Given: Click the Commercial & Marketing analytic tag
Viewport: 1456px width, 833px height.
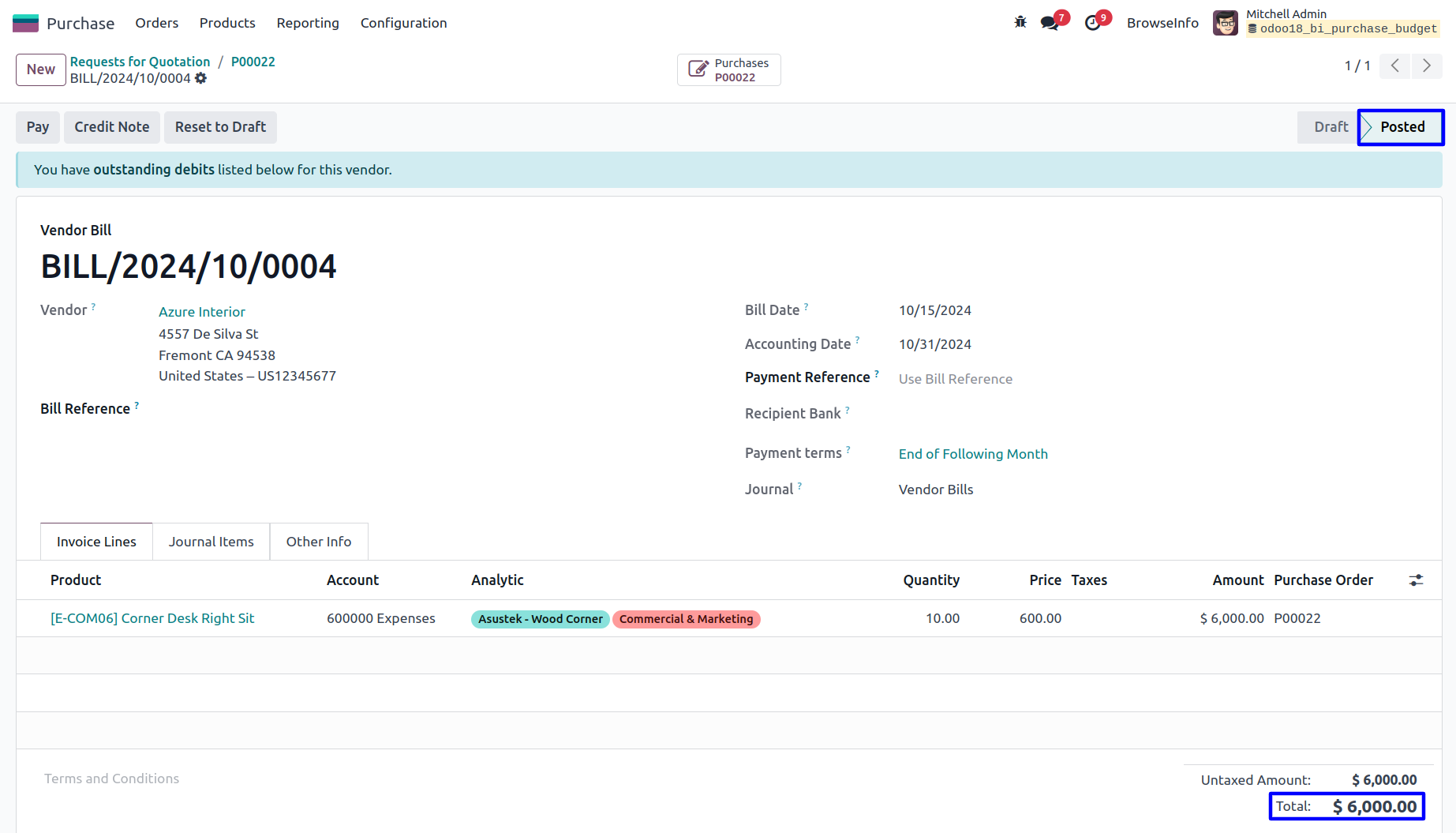Looking at the screenshot, I should tap(686, 619).
